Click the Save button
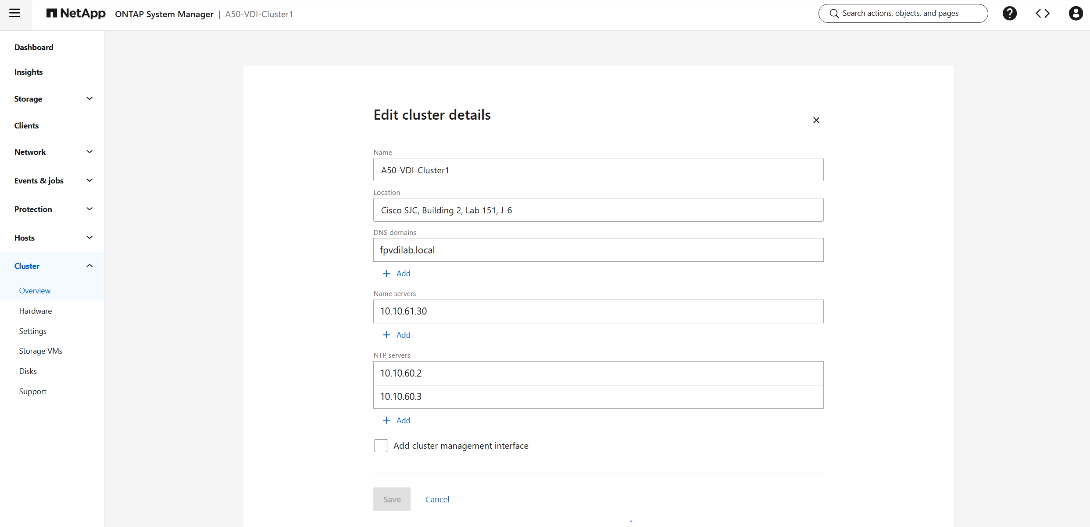Viewport: 1090px width, 527px height. pyautogui.click(x=391, y=499)
